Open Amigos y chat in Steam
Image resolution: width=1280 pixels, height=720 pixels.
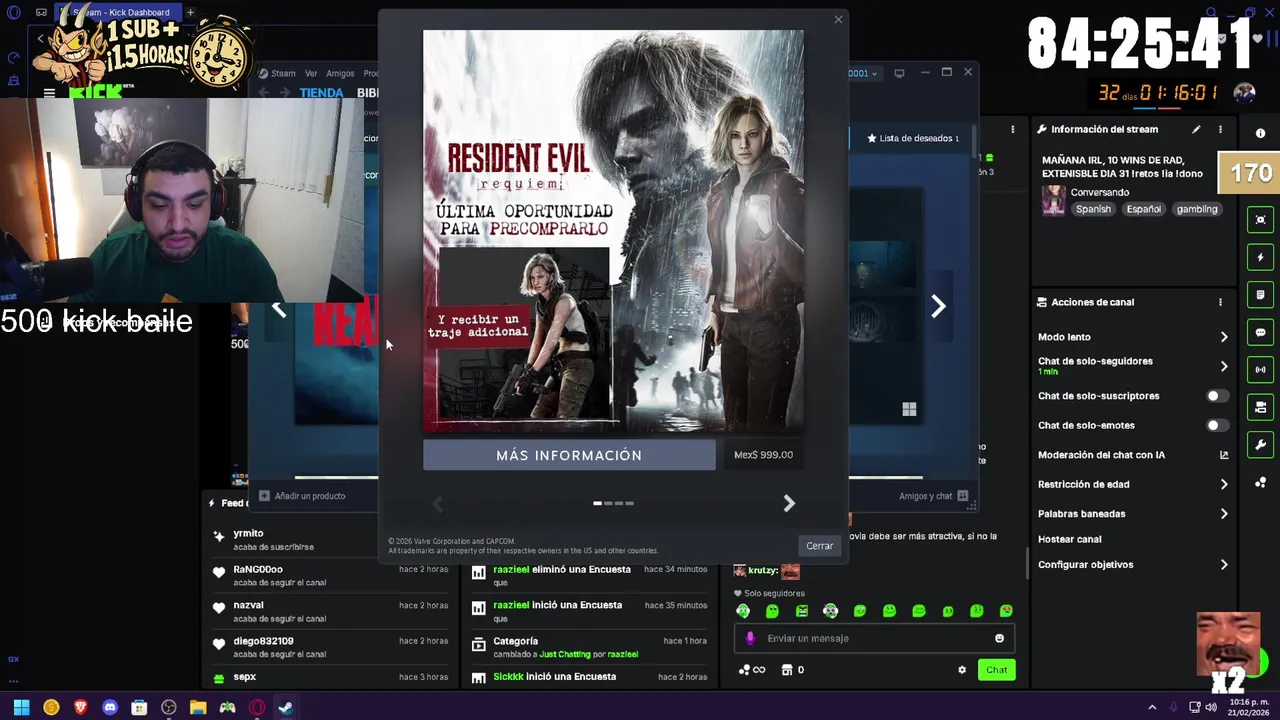click(933, 496)
